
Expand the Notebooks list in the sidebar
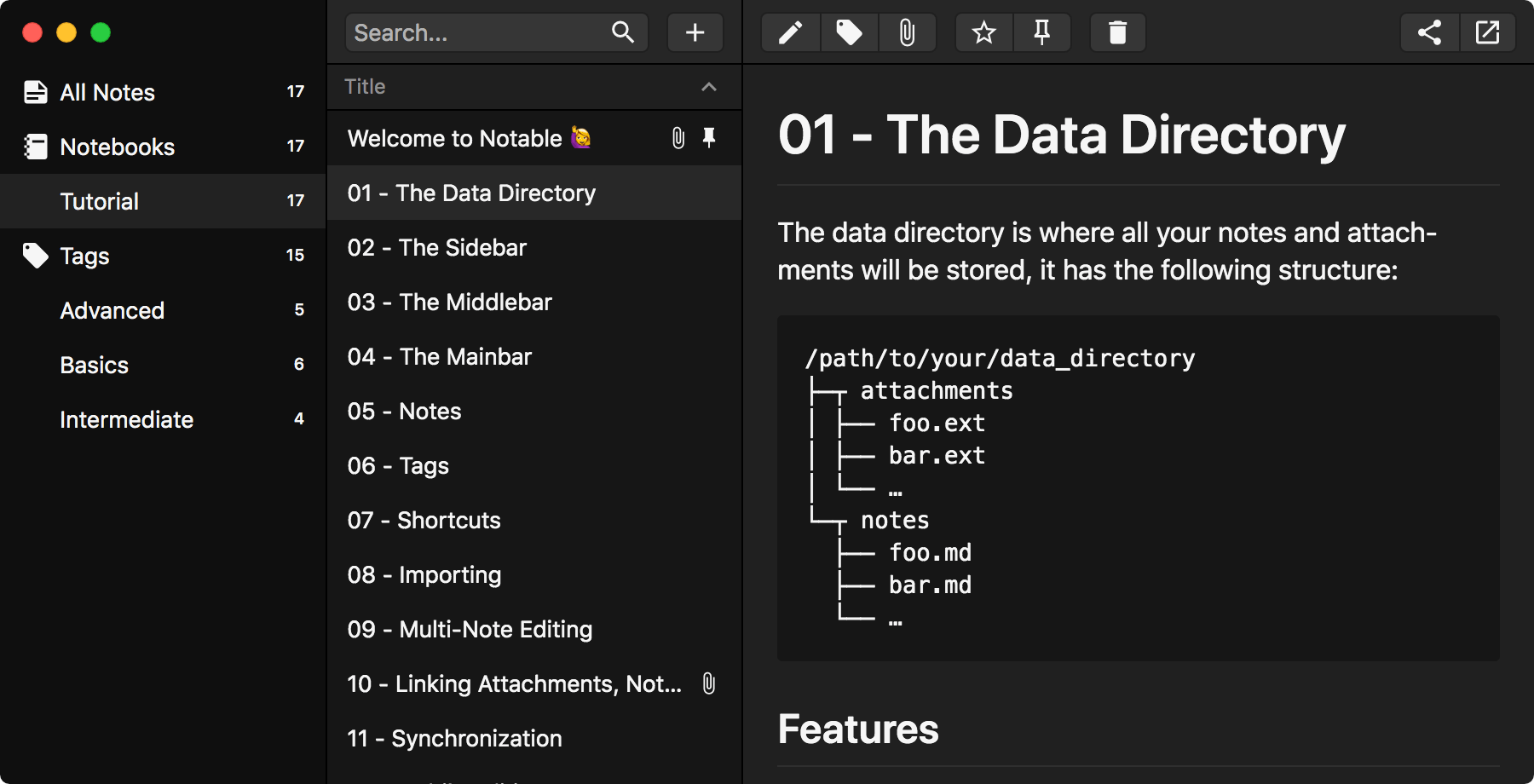[117, 146]
